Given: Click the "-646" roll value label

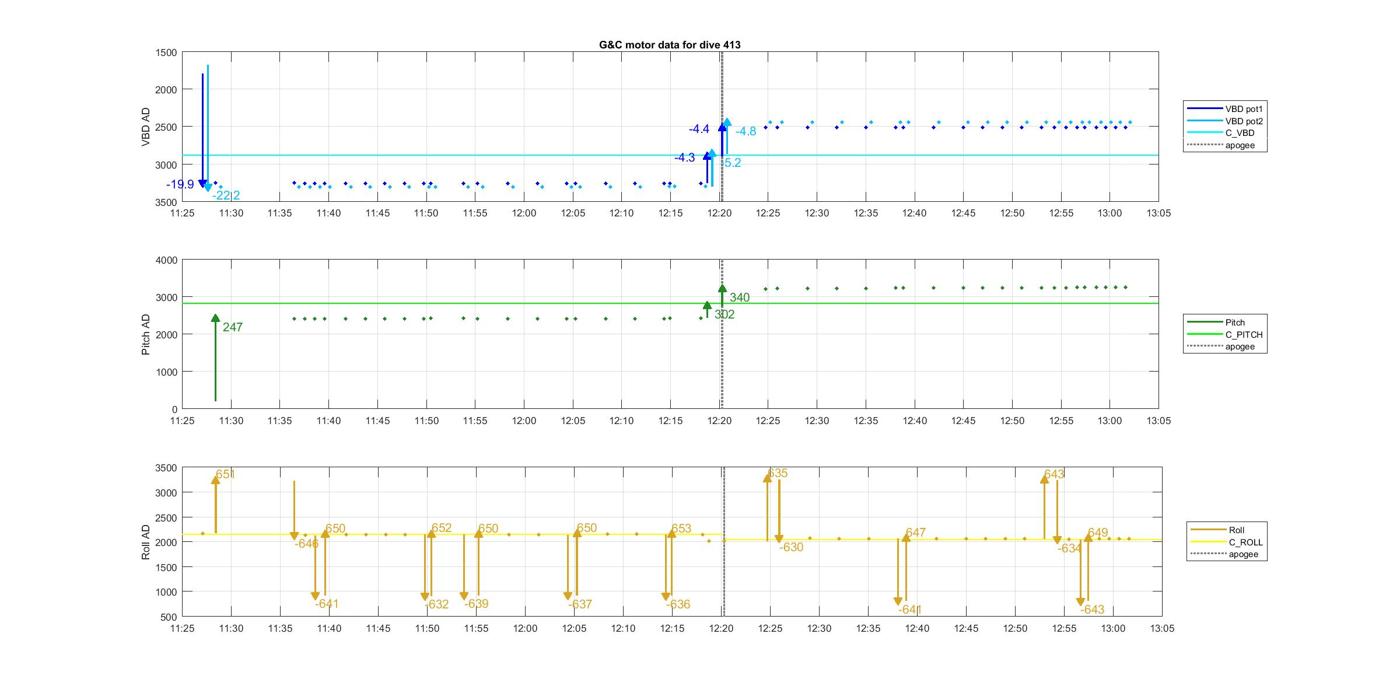Looking at the screenshot, I should (307, 543).
